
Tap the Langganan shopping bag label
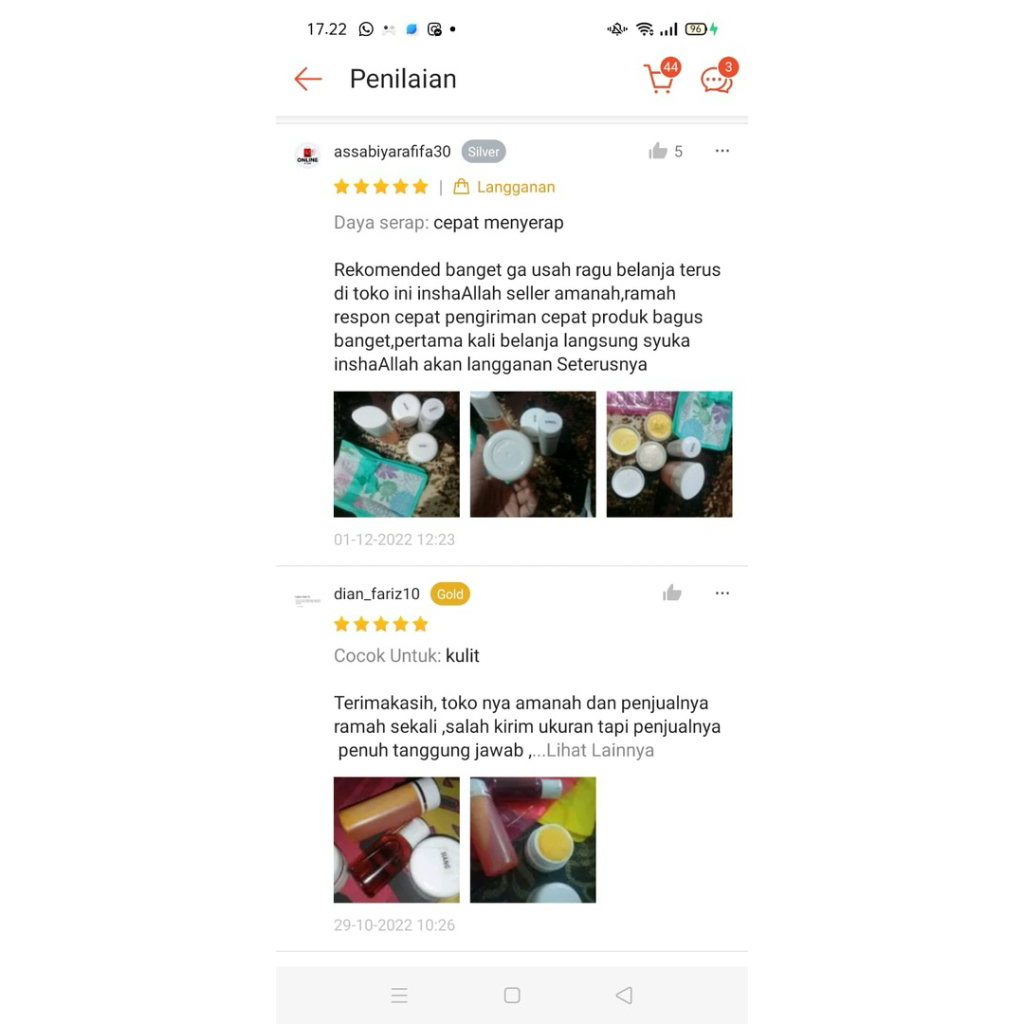pyautogui.click(x=504, y=187)
